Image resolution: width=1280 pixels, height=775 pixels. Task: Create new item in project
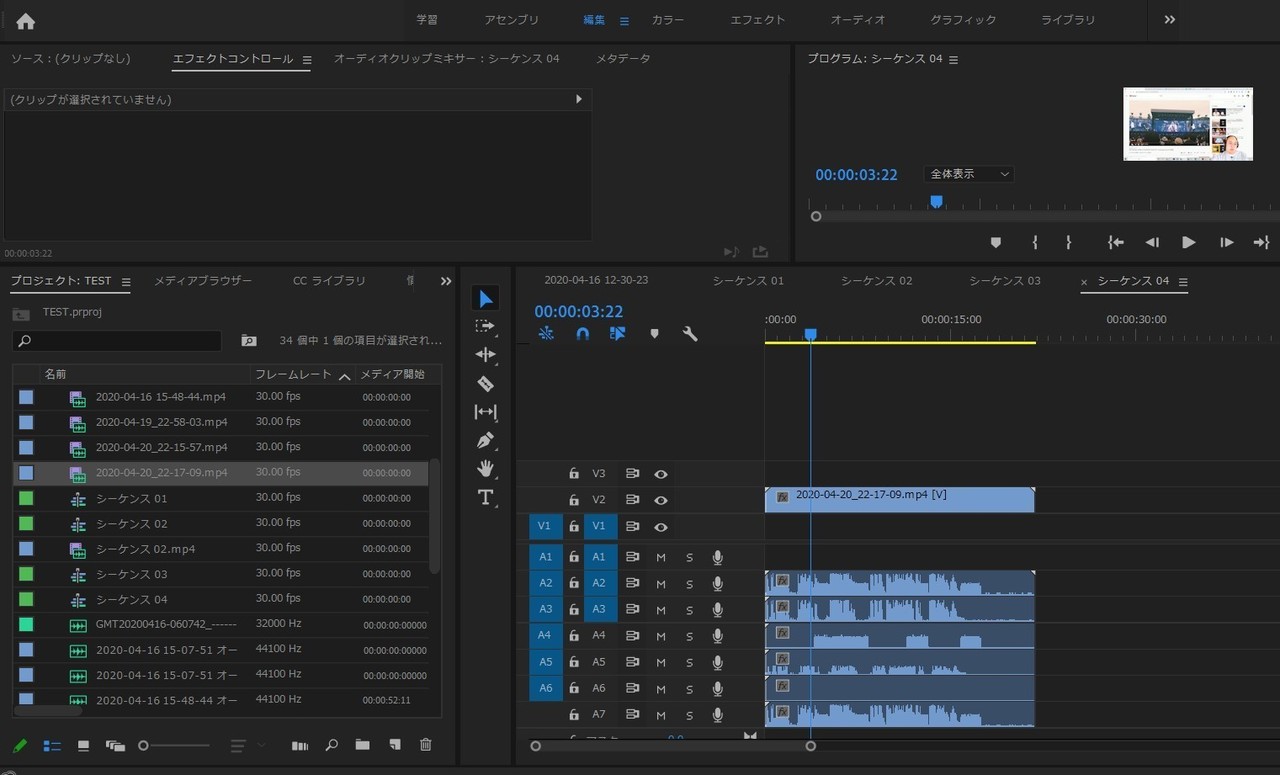pyautogui.click(x=395, y=745)
